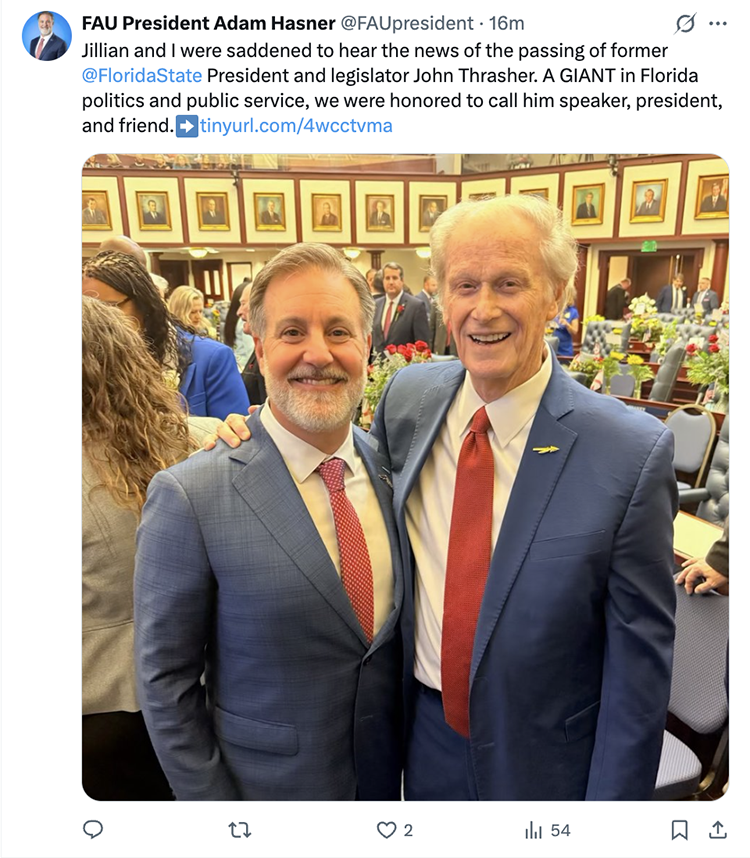Open the three-dot more options menu
The height and width of the screenshot is (858, 750).
coord(718,24)
